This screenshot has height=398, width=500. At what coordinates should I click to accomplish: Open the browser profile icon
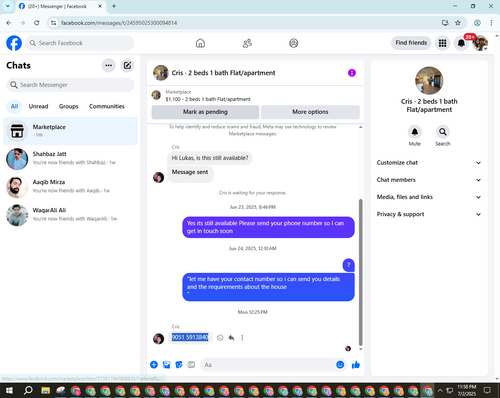coord(477,23)
